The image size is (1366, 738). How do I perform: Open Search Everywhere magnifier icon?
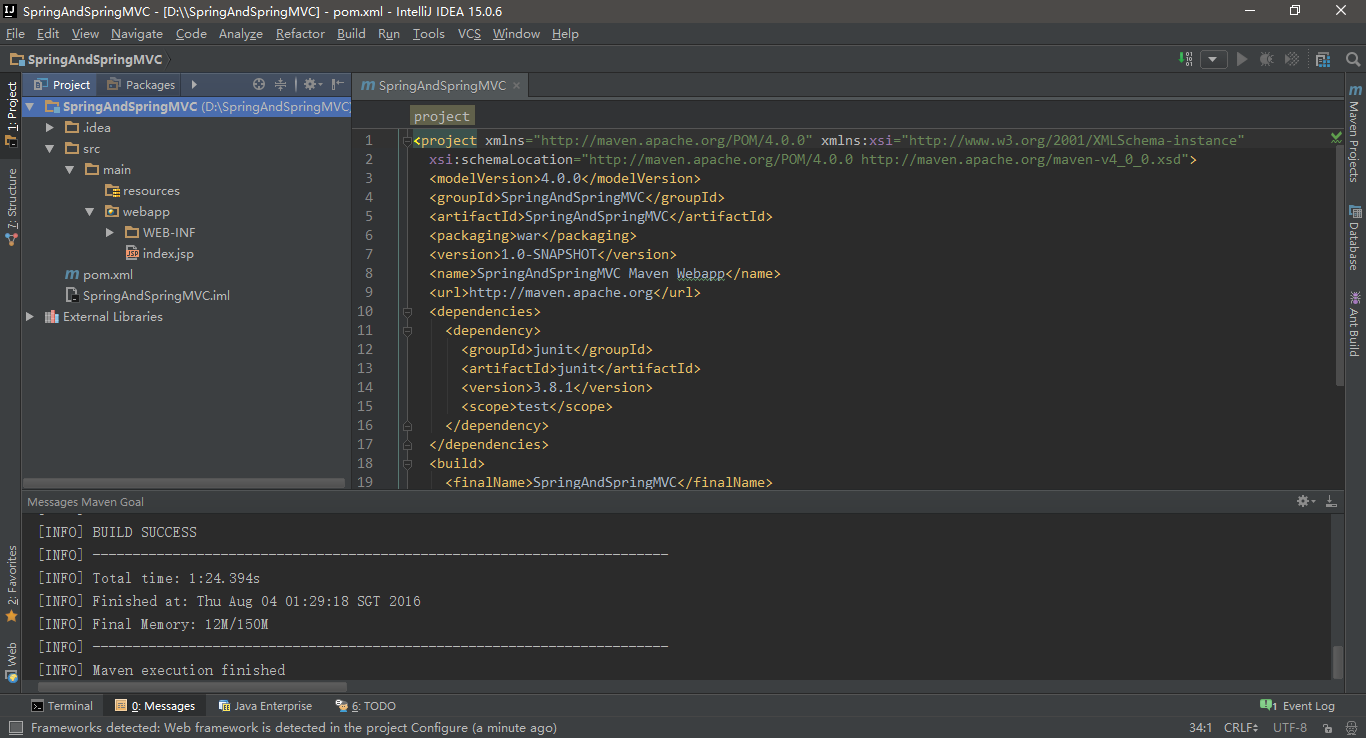1352,59
